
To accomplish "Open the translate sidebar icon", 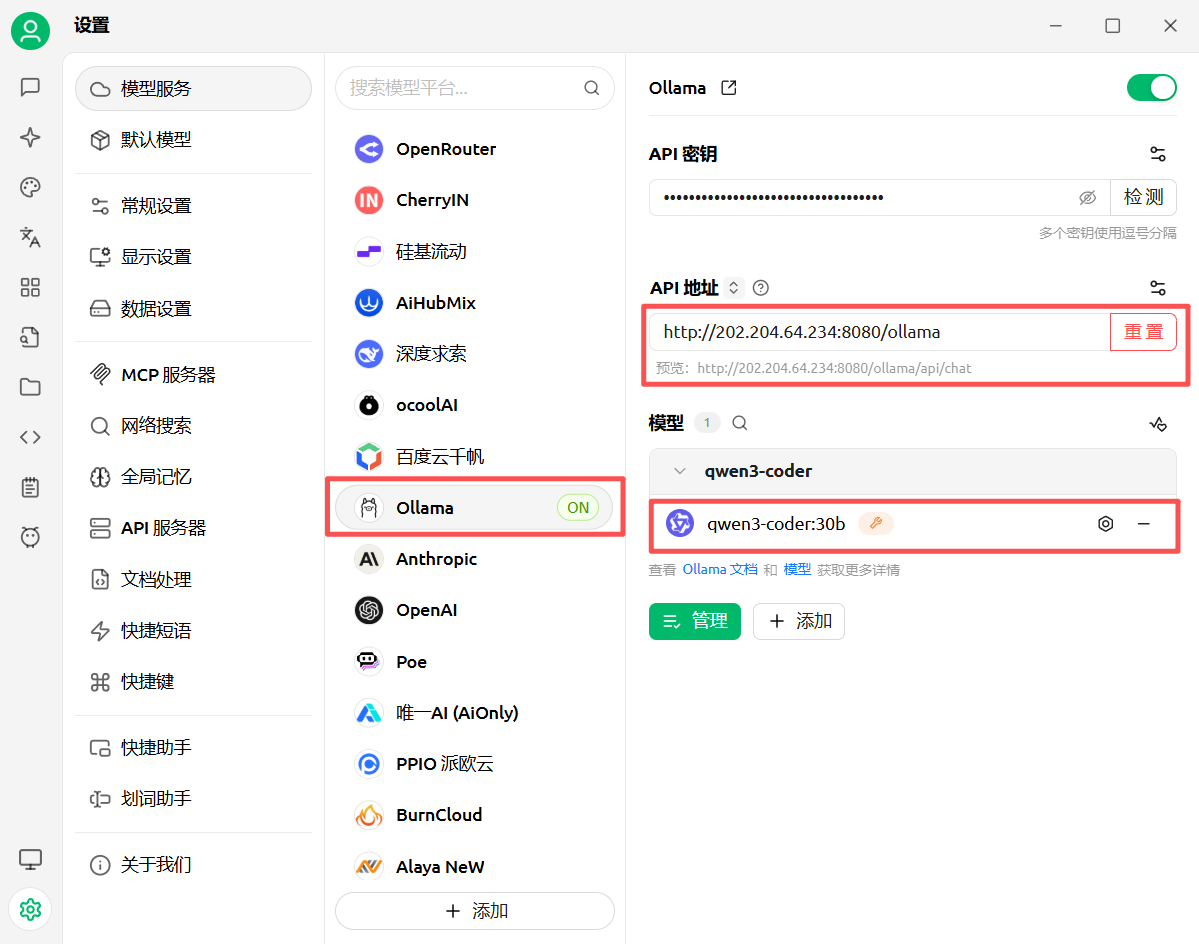I will [30, 237].
